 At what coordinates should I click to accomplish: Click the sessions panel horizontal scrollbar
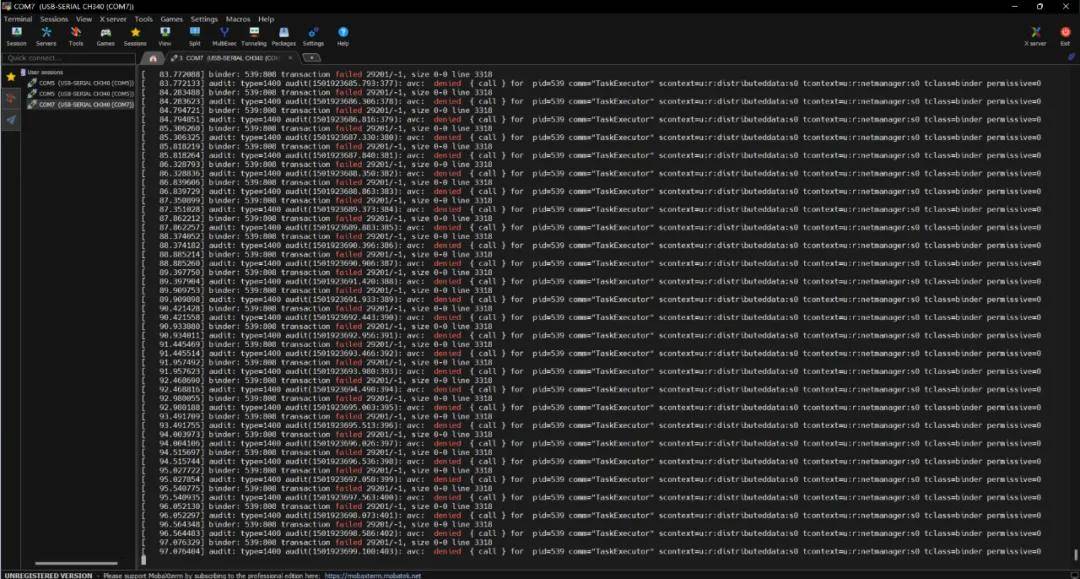[76, 563]
